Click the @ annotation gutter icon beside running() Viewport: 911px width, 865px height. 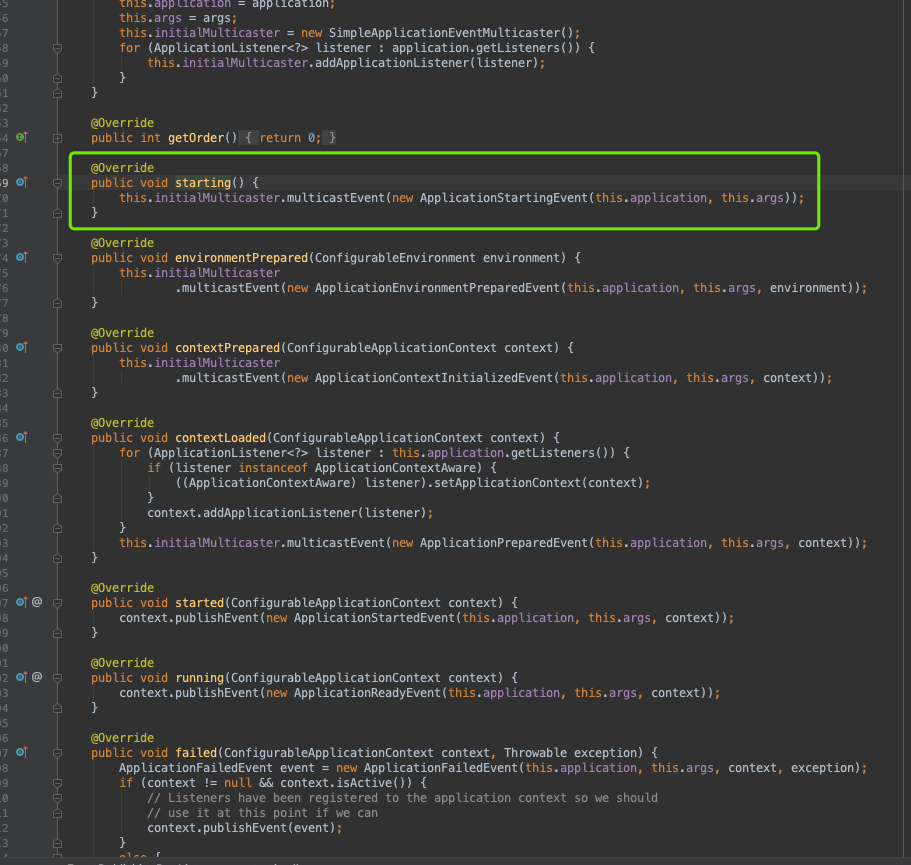coord(37,678)
